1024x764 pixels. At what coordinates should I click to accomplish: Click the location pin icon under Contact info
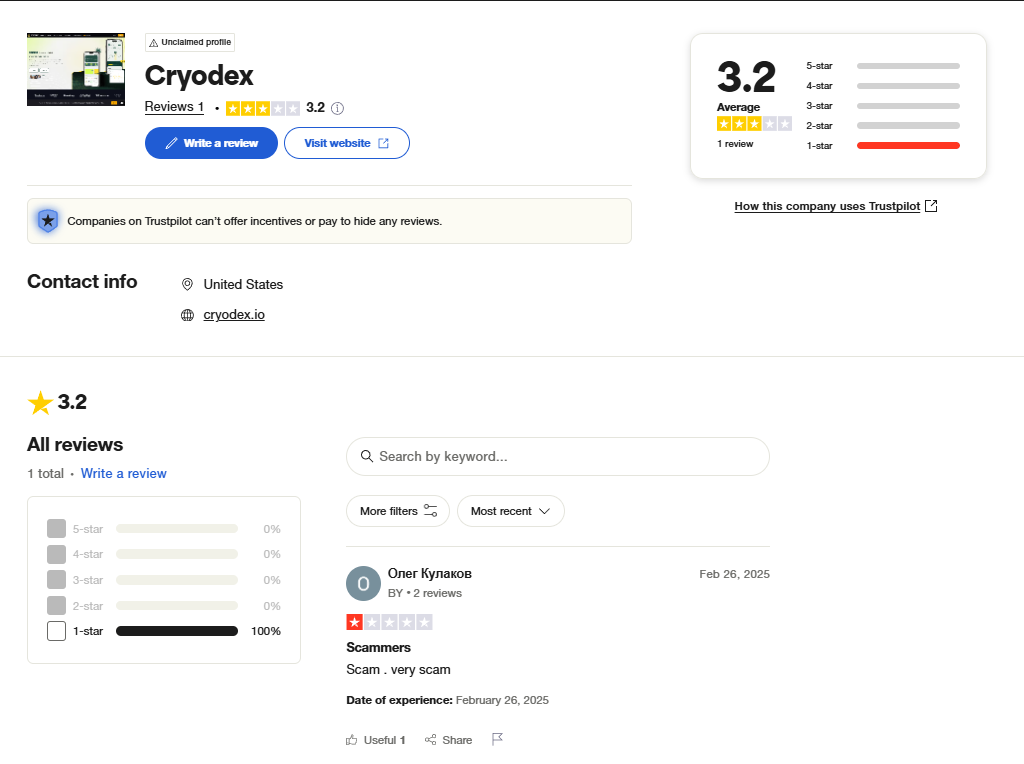click(187, 284)
